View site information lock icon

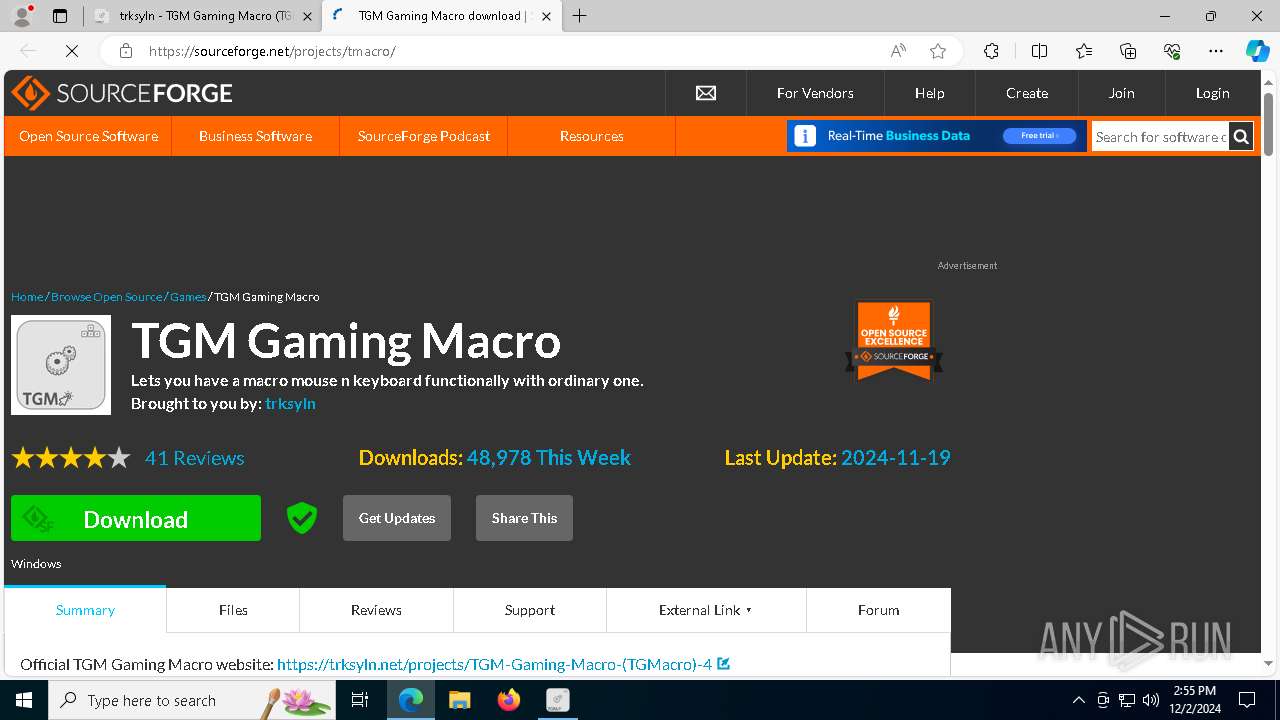click(126, 51)
